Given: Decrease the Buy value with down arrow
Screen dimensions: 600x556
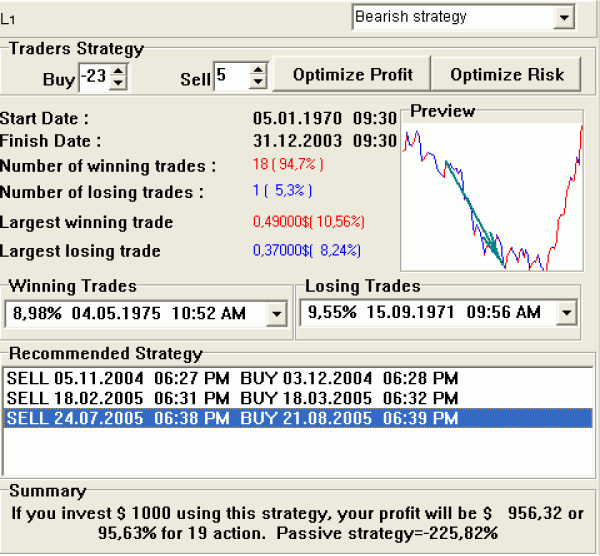Looking at the screenshot, I should [118, 82].
